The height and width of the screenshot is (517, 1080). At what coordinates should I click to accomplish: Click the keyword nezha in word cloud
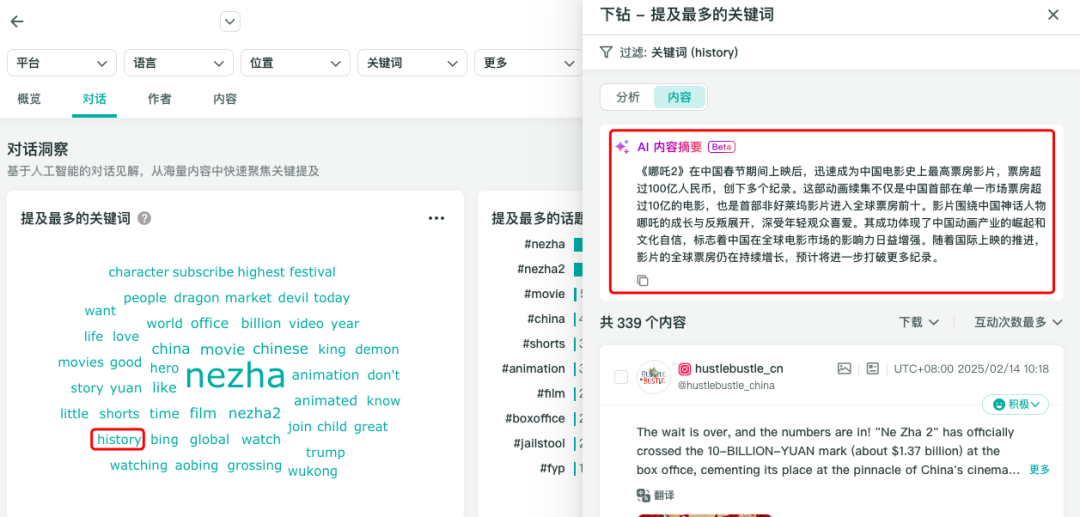236,376
